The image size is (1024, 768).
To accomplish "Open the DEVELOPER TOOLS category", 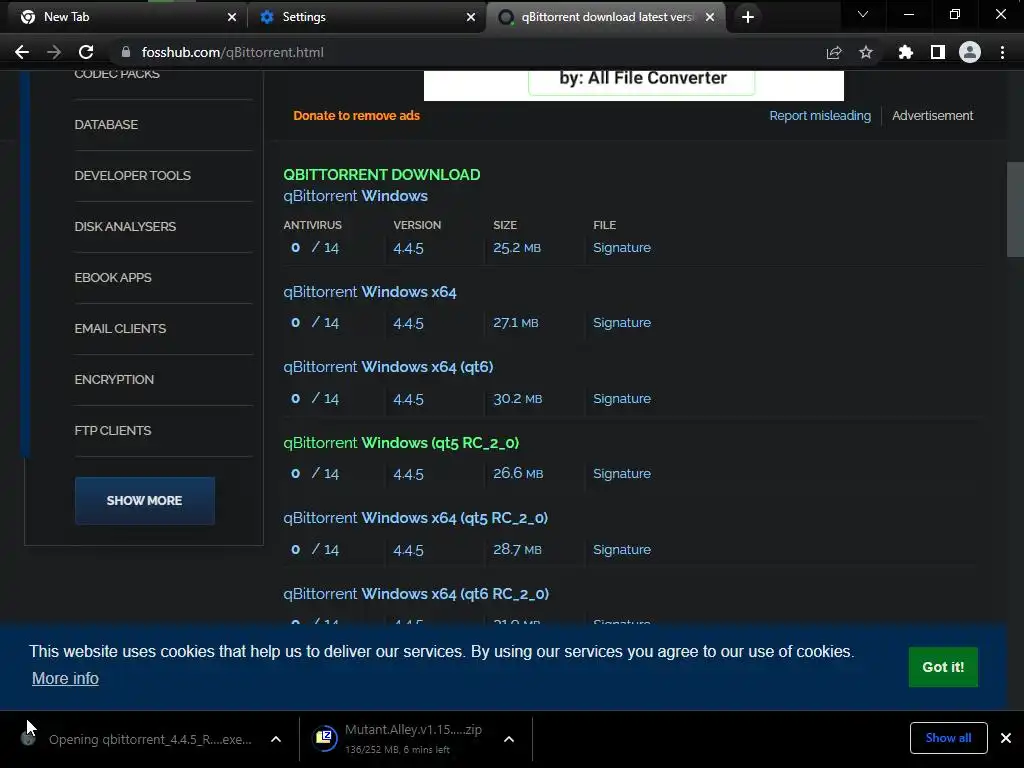I will tap(133, 176).
